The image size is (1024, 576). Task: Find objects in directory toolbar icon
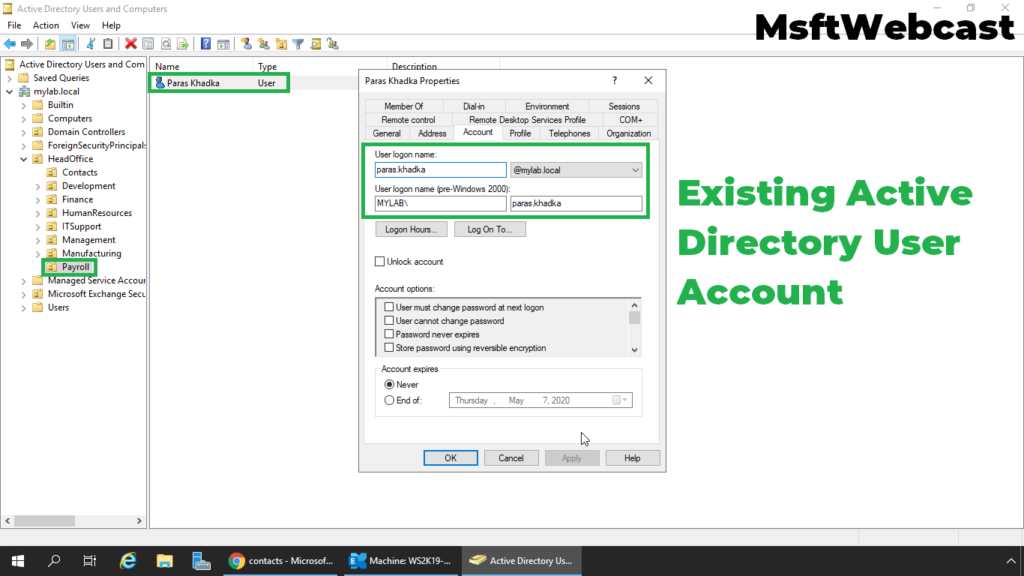(316, 44)
